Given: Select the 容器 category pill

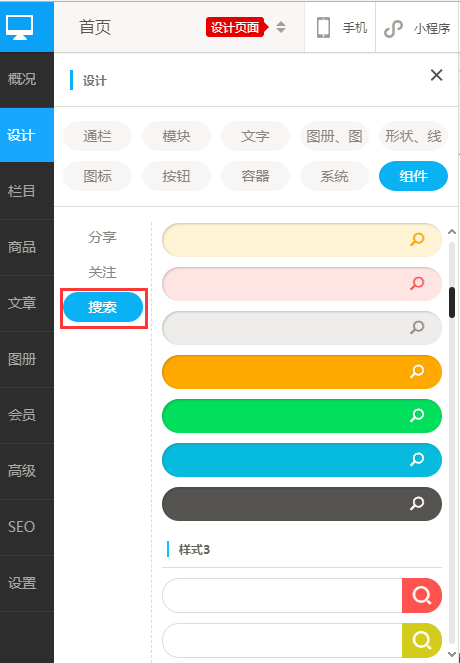Looking at the screenshot, I should click(x=255, y=176).
